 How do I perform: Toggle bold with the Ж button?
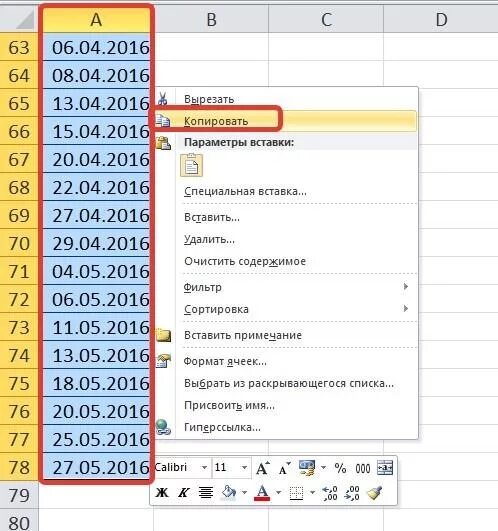coord(162,492)
